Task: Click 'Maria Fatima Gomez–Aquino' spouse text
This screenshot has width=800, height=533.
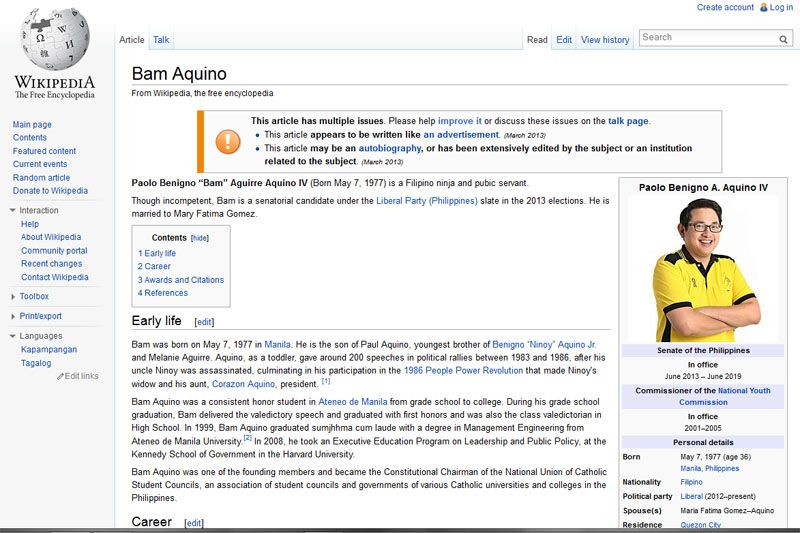Action: pyautogui.click(x=727, y=511)
